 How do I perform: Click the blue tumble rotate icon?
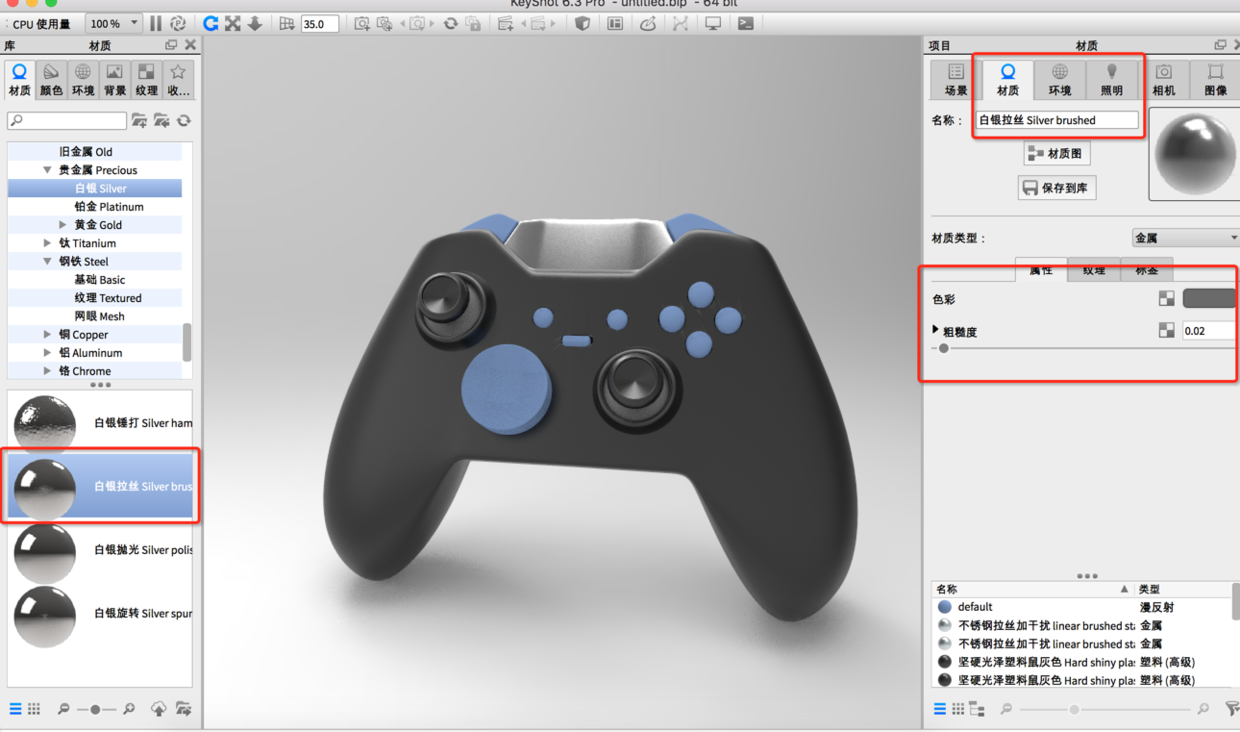tap(210, 23)
